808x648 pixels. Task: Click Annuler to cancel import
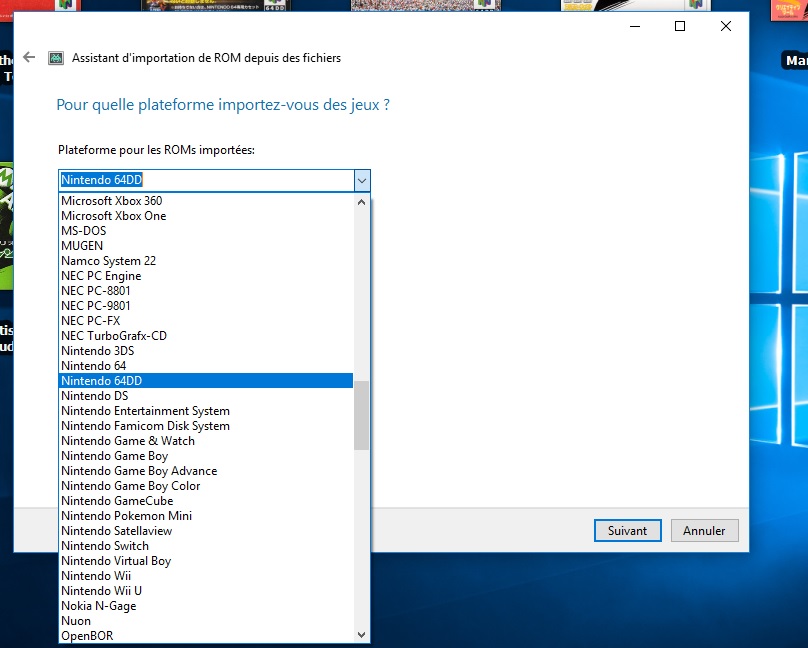[704, 531]
